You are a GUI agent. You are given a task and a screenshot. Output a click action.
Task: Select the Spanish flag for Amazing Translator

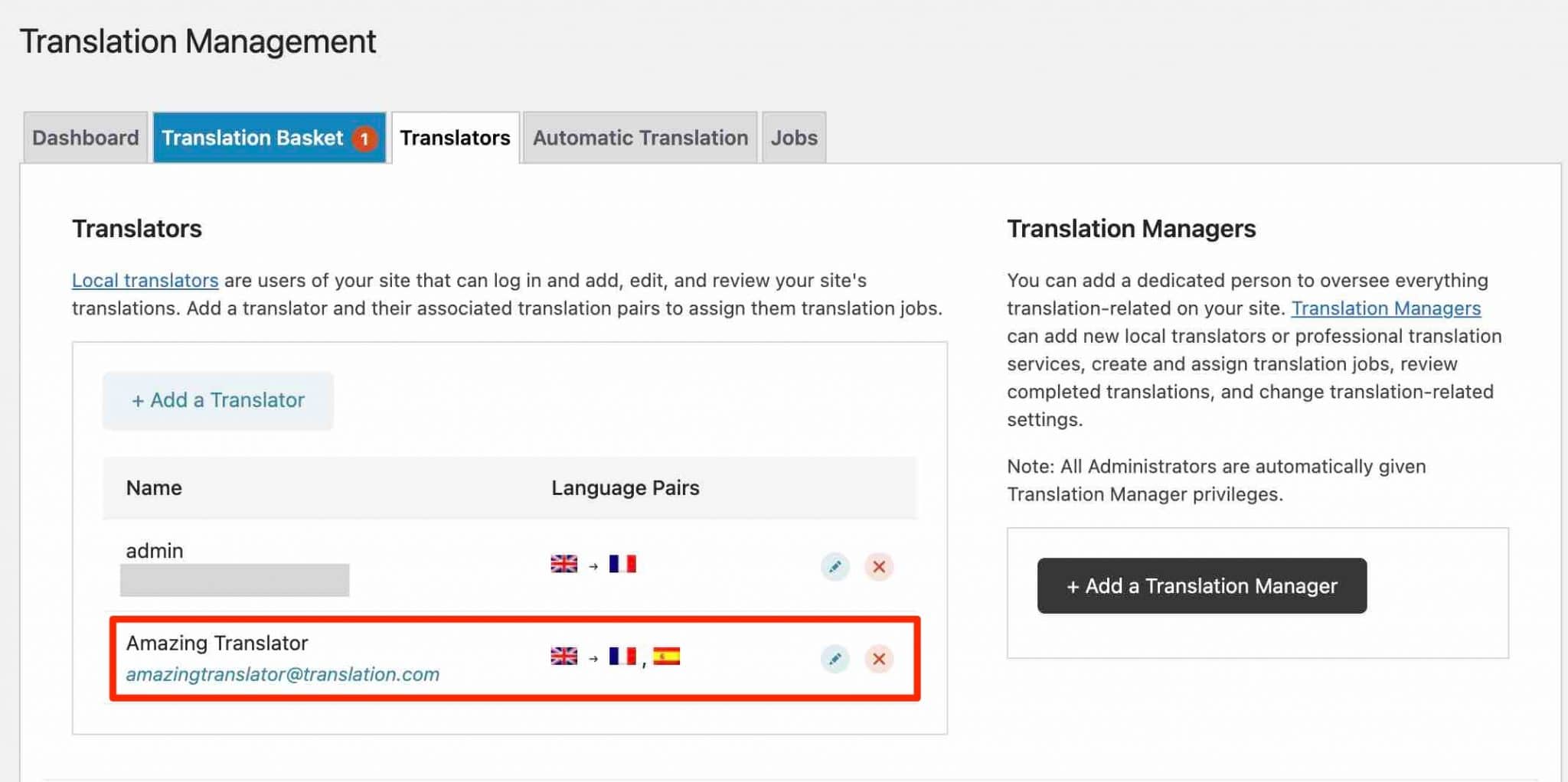coord(667,656)
